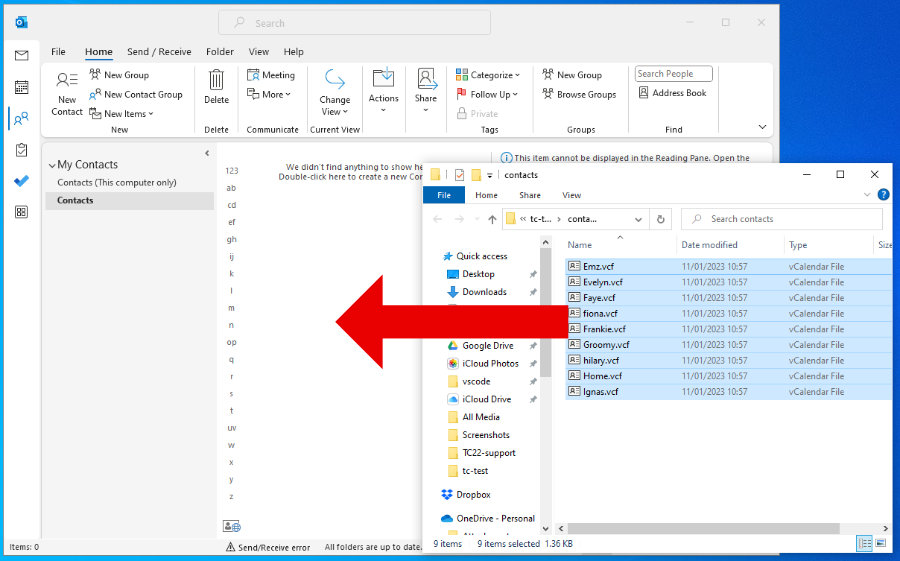Open Explorer File tab
This screenshot has width=900, height=561.
(444, 195)
